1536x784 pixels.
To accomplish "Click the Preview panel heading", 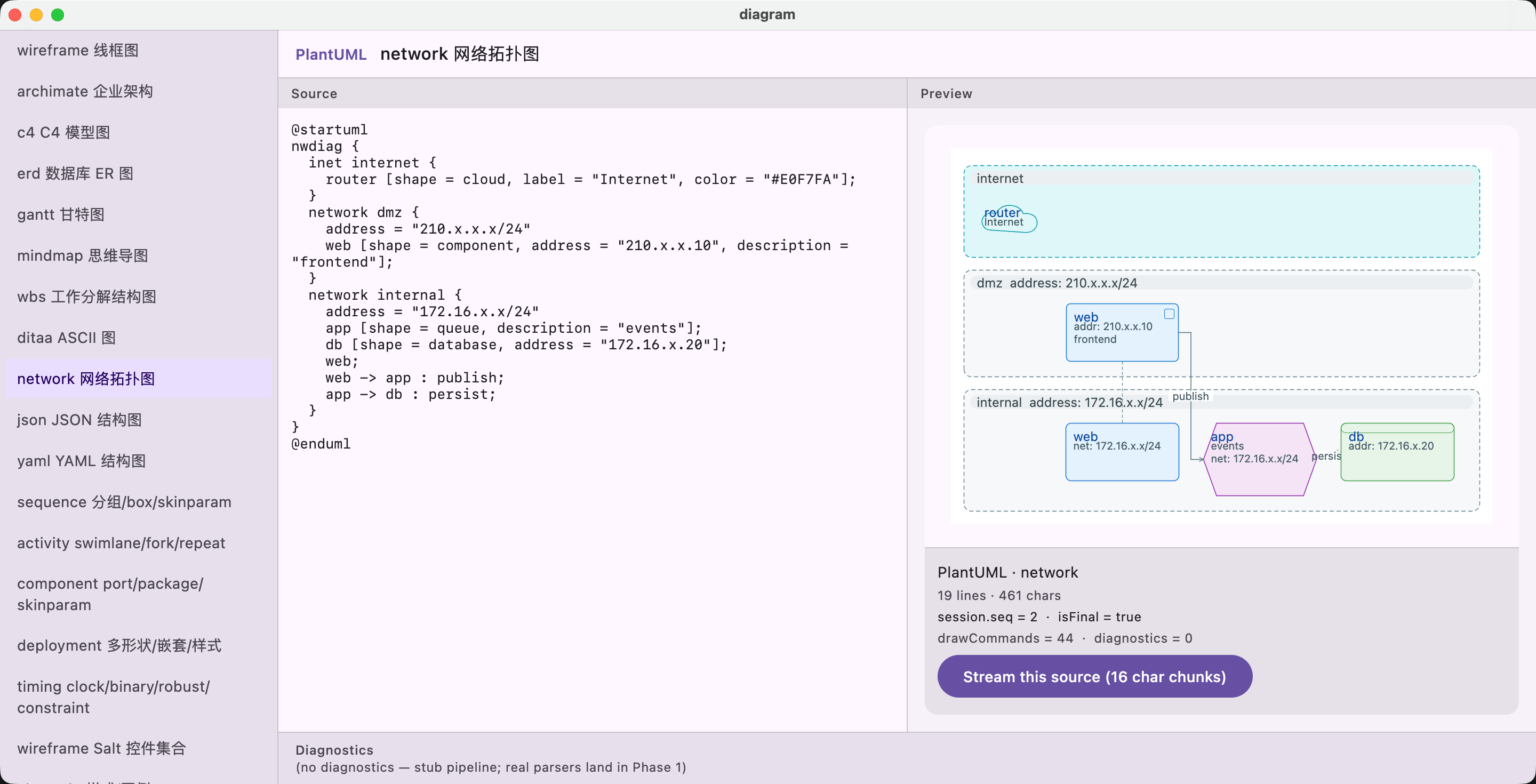I will click(x=946, y=94).
